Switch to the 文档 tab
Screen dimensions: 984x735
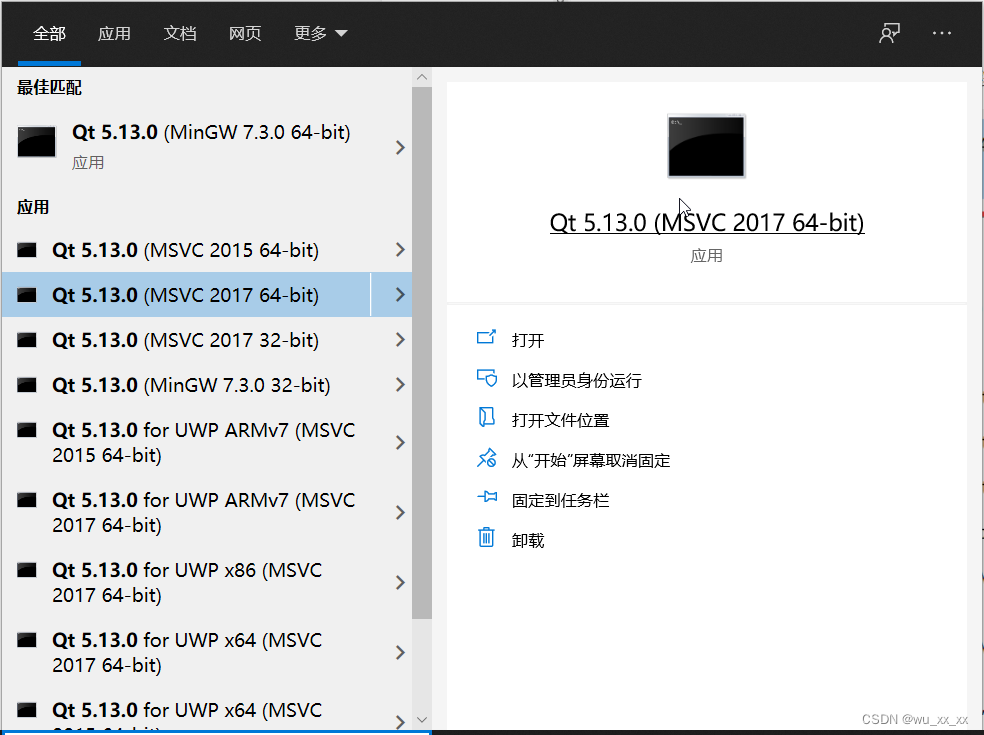pos(180,33)
